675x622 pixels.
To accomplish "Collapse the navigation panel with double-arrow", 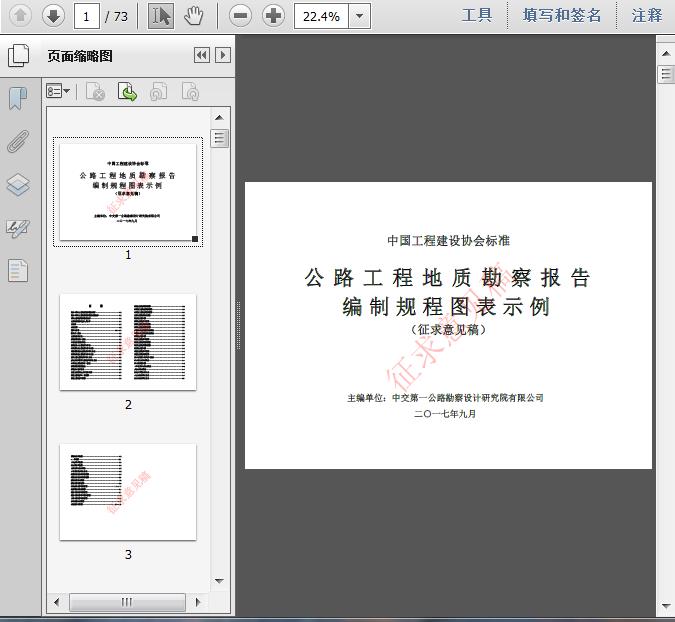I will (x=202, y=55).
